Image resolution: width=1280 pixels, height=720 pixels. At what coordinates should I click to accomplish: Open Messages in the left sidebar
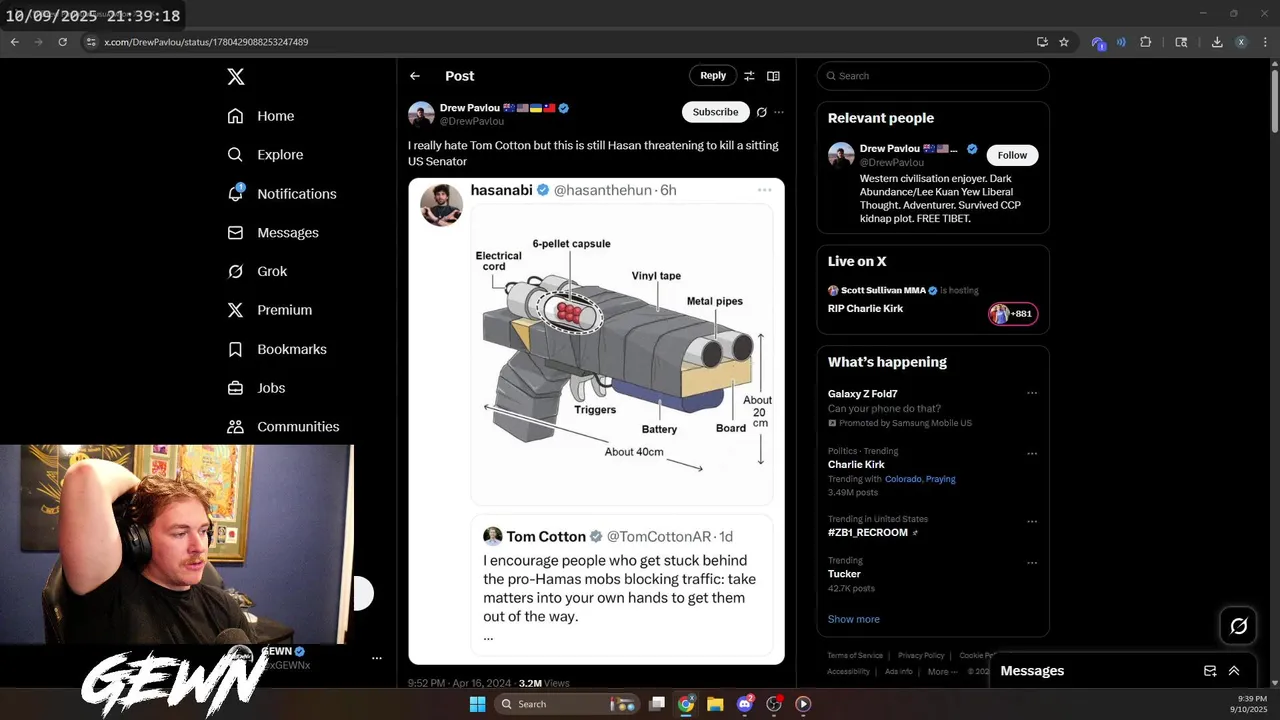[273, 233]
